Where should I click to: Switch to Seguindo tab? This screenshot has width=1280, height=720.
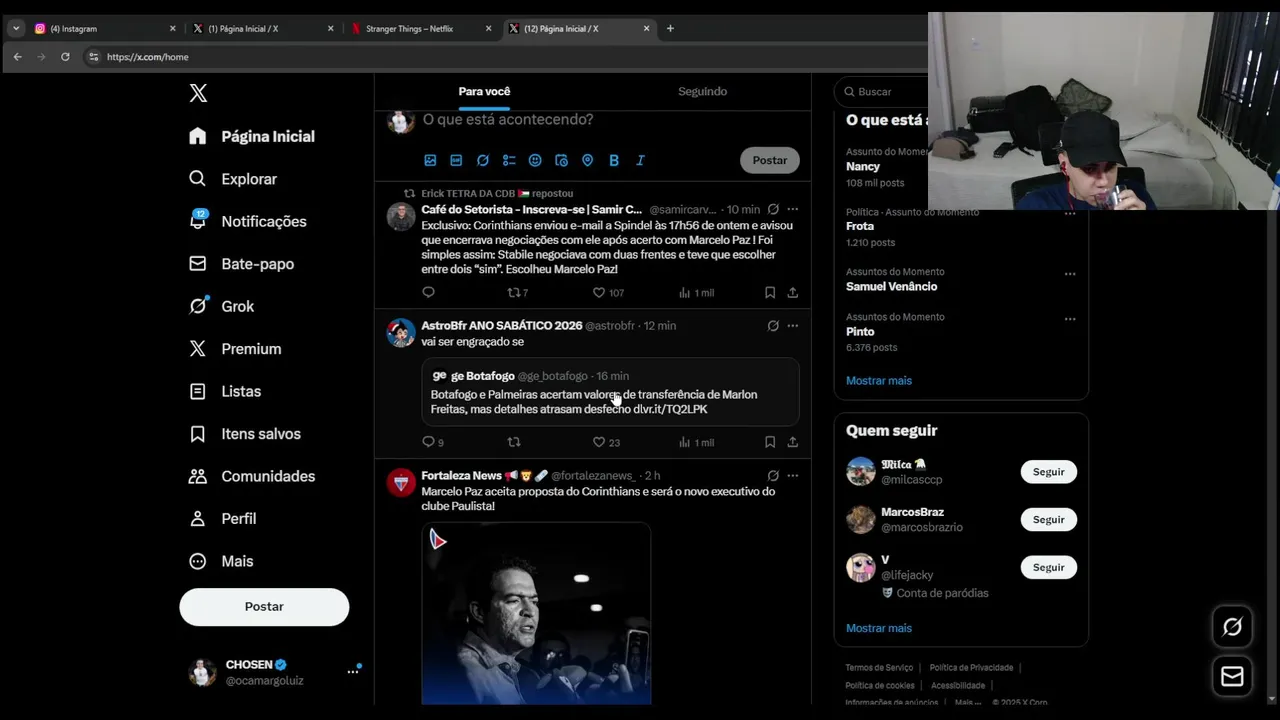(702, 91)
